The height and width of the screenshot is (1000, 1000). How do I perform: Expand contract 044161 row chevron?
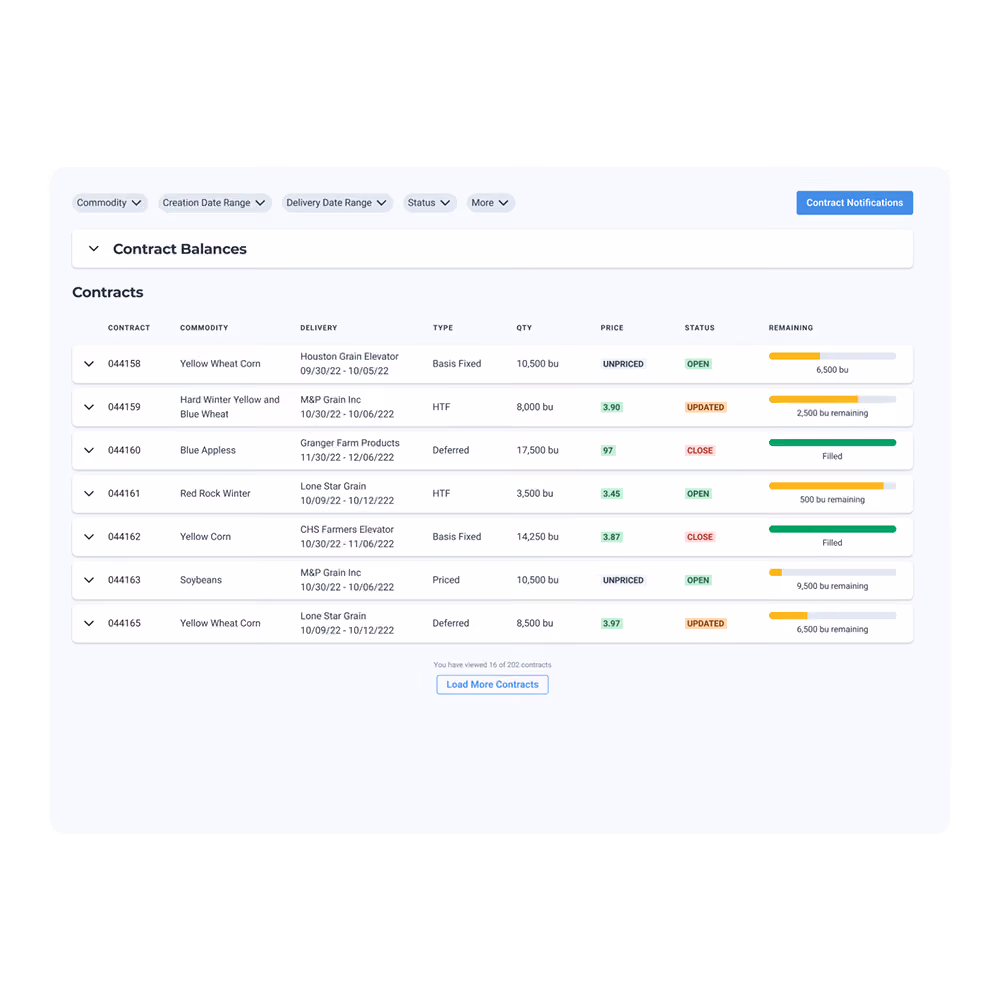pos(89,494)
